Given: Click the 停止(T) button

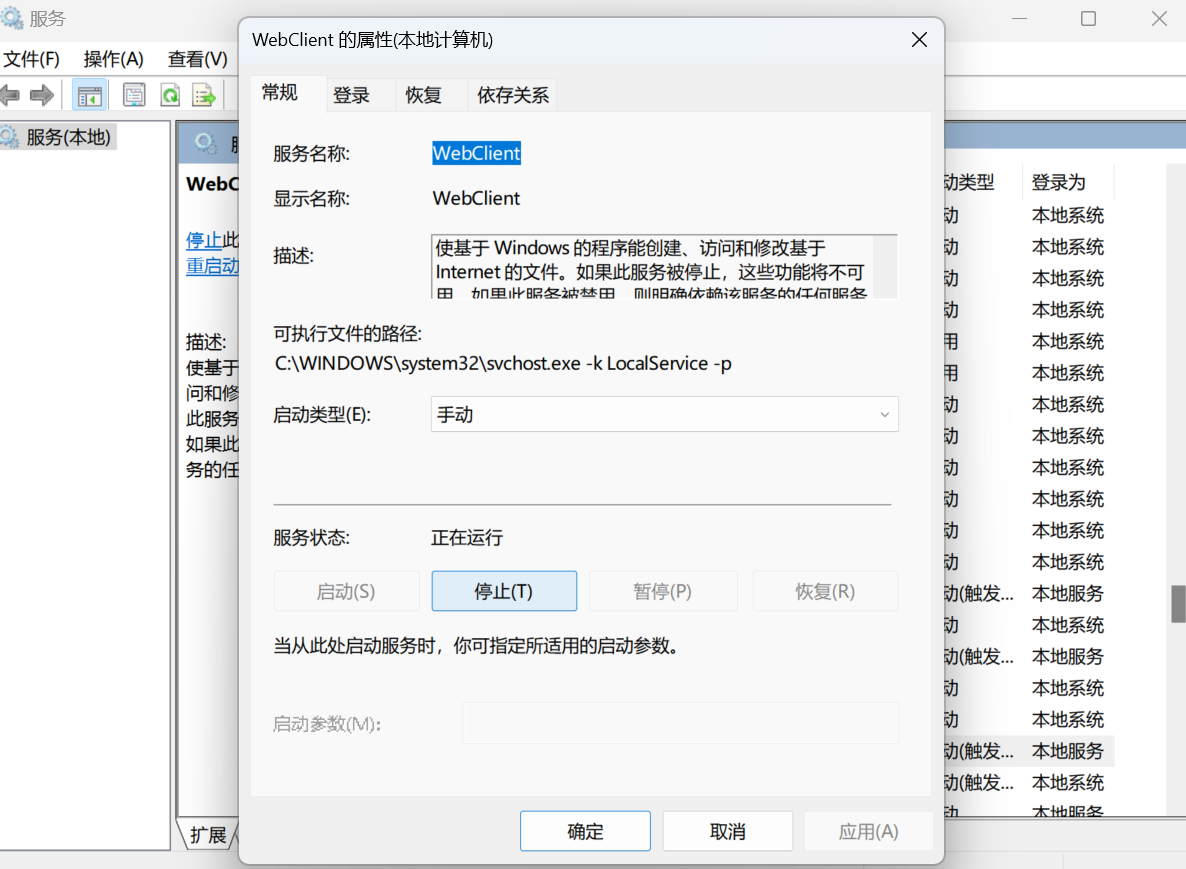Looking at the screenshot, I should (x=504, y=591).
